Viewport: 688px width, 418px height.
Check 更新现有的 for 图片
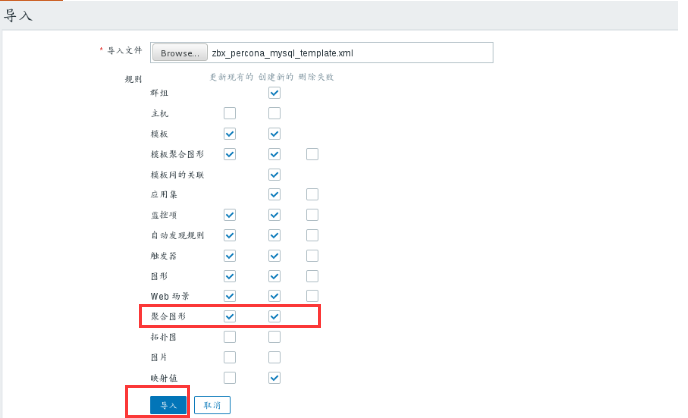point(229,357)
